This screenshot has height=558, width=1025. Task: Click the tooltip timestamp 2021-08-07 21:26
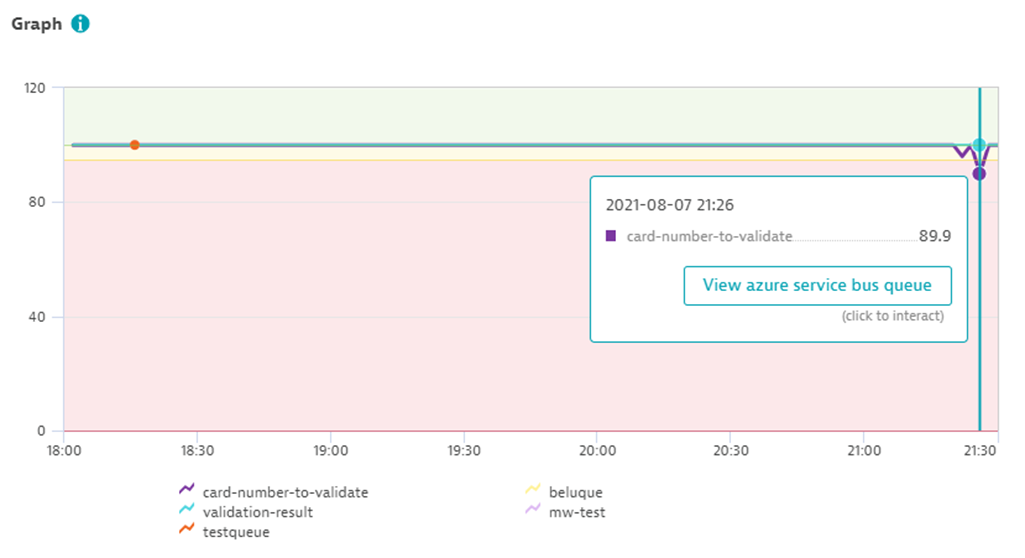[x=669, y=205]
